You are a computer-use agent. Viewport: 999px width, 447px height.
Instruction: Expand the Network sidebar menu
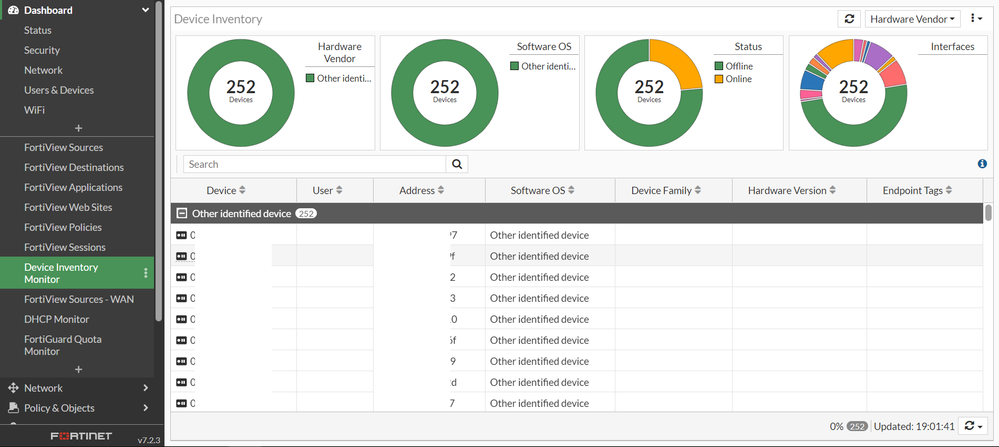[77, 388]
